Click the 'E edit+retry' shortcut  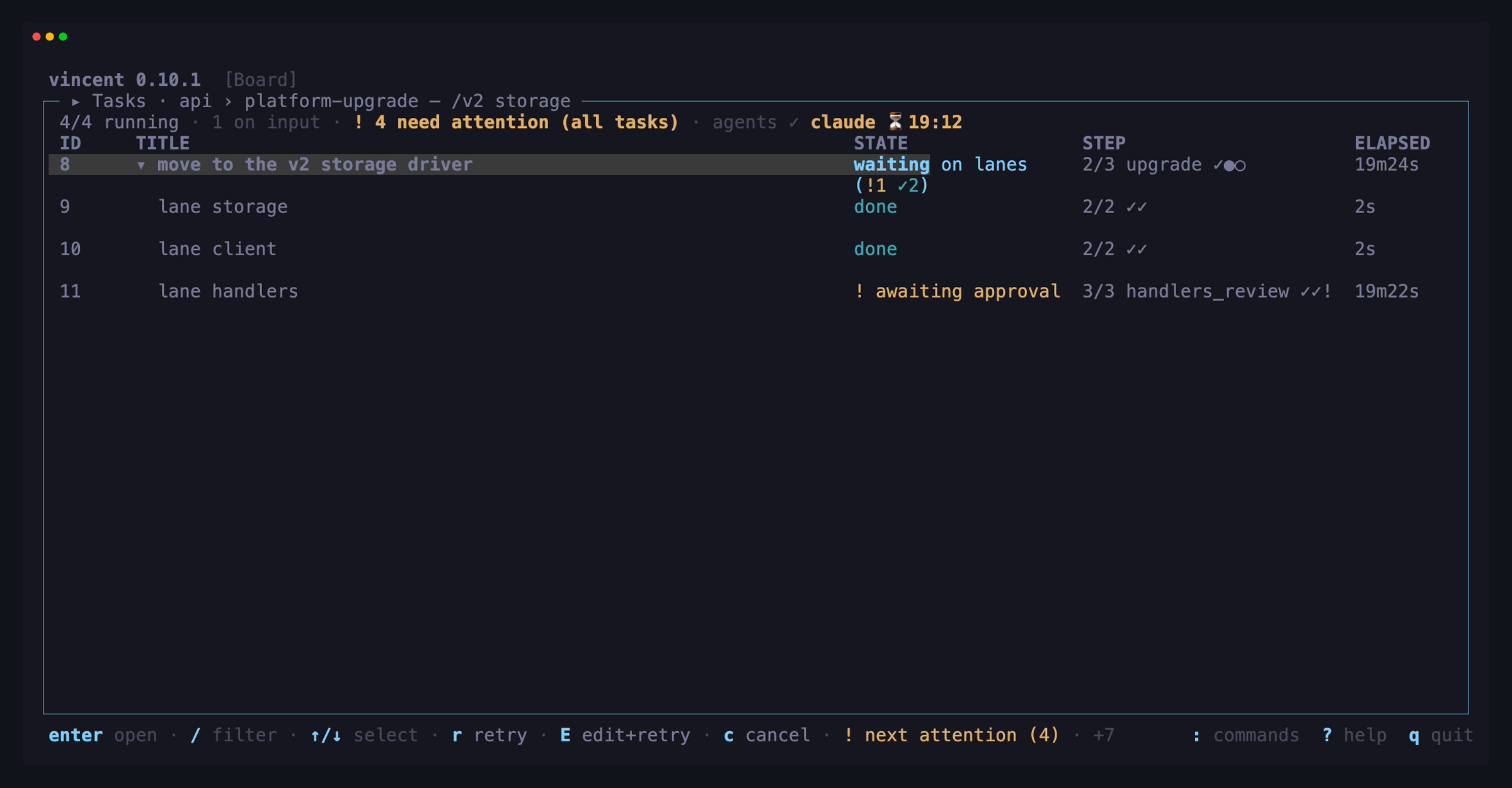click(625, 735)
